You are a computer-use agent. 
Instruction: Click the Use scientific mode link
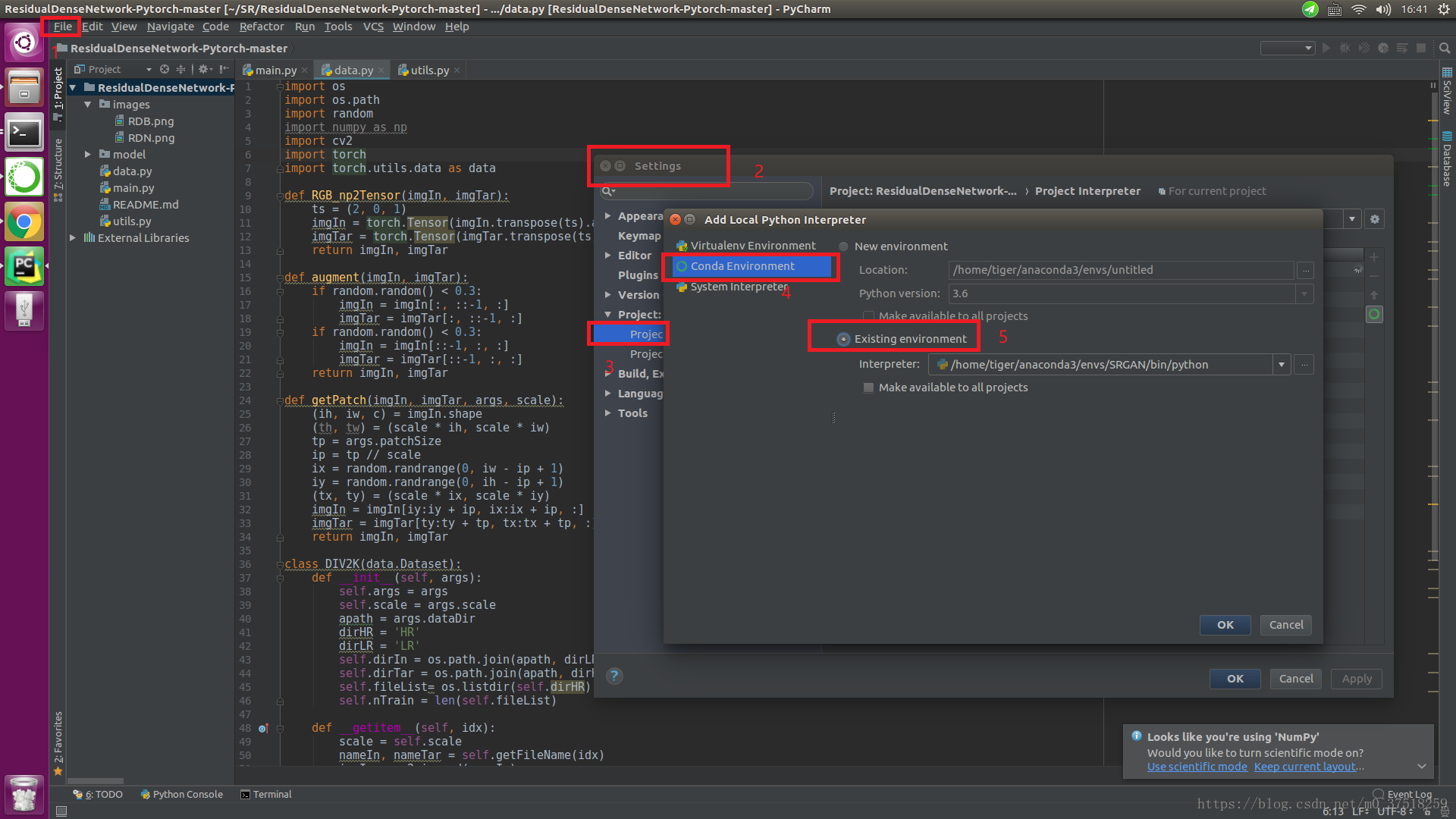pyautogui.click(x=1197, y=767)
